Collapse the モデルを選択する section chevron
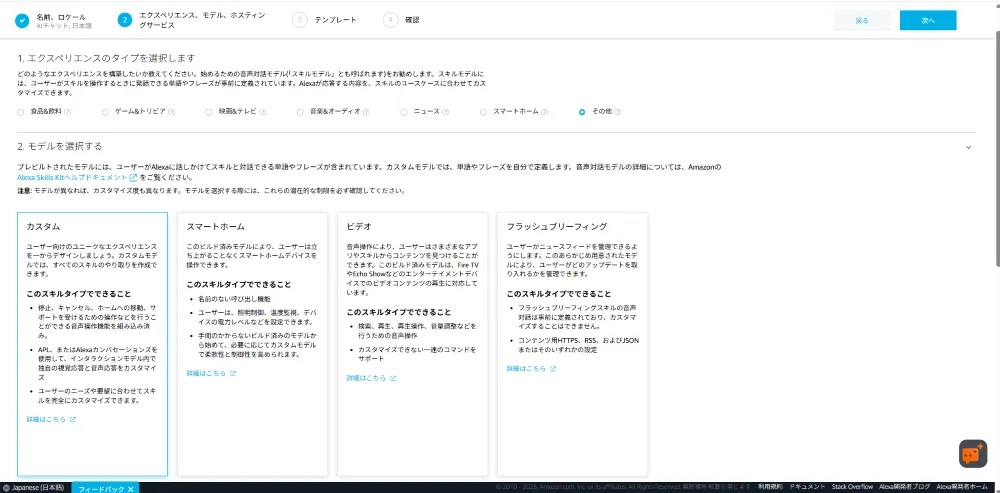Viewport: 1000px width, 493px height. pyautogui.click(x=968, y=147)
